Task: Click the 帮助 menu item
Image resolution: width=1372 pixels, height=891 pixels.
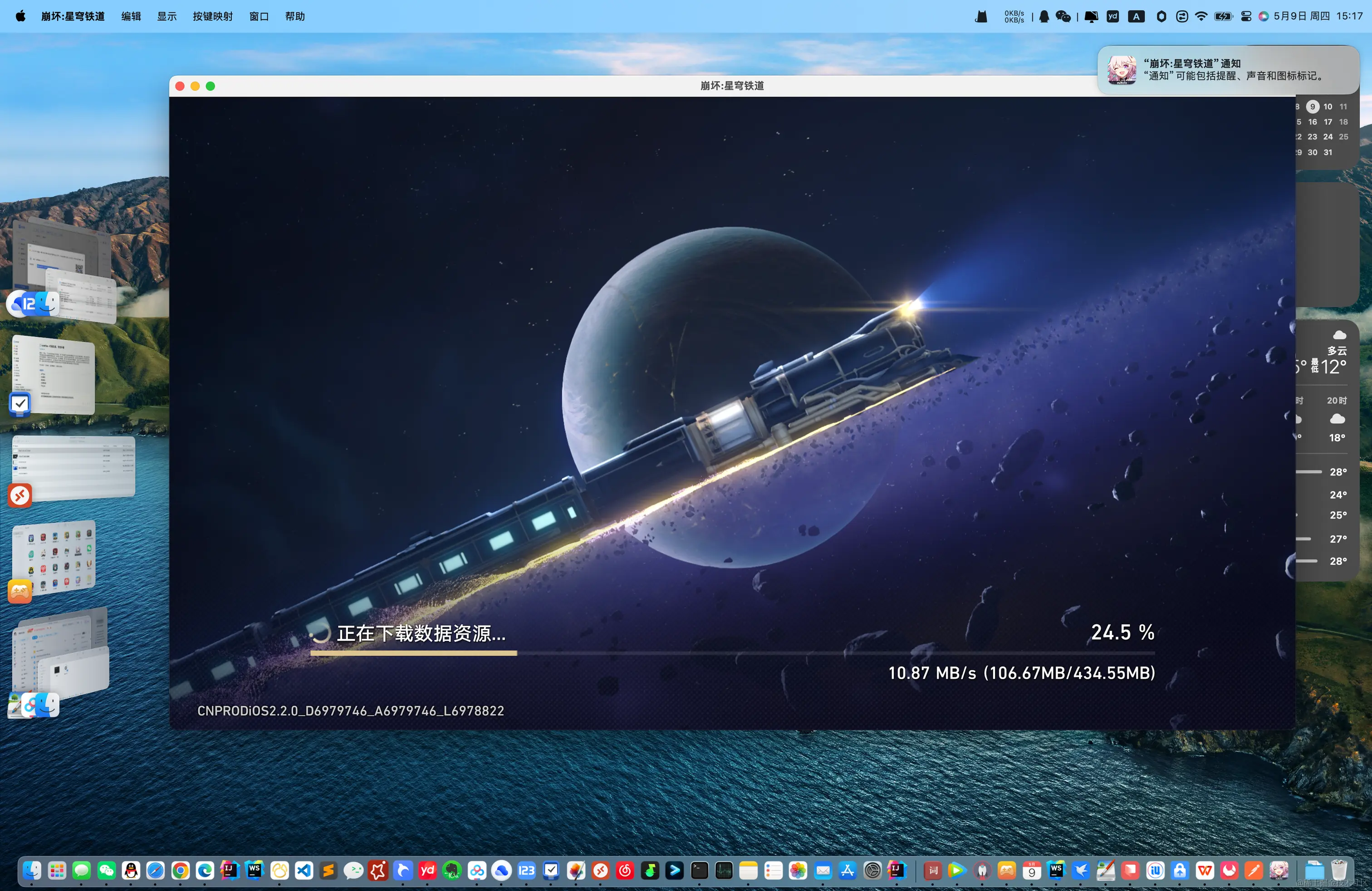Action: (294, 16)
